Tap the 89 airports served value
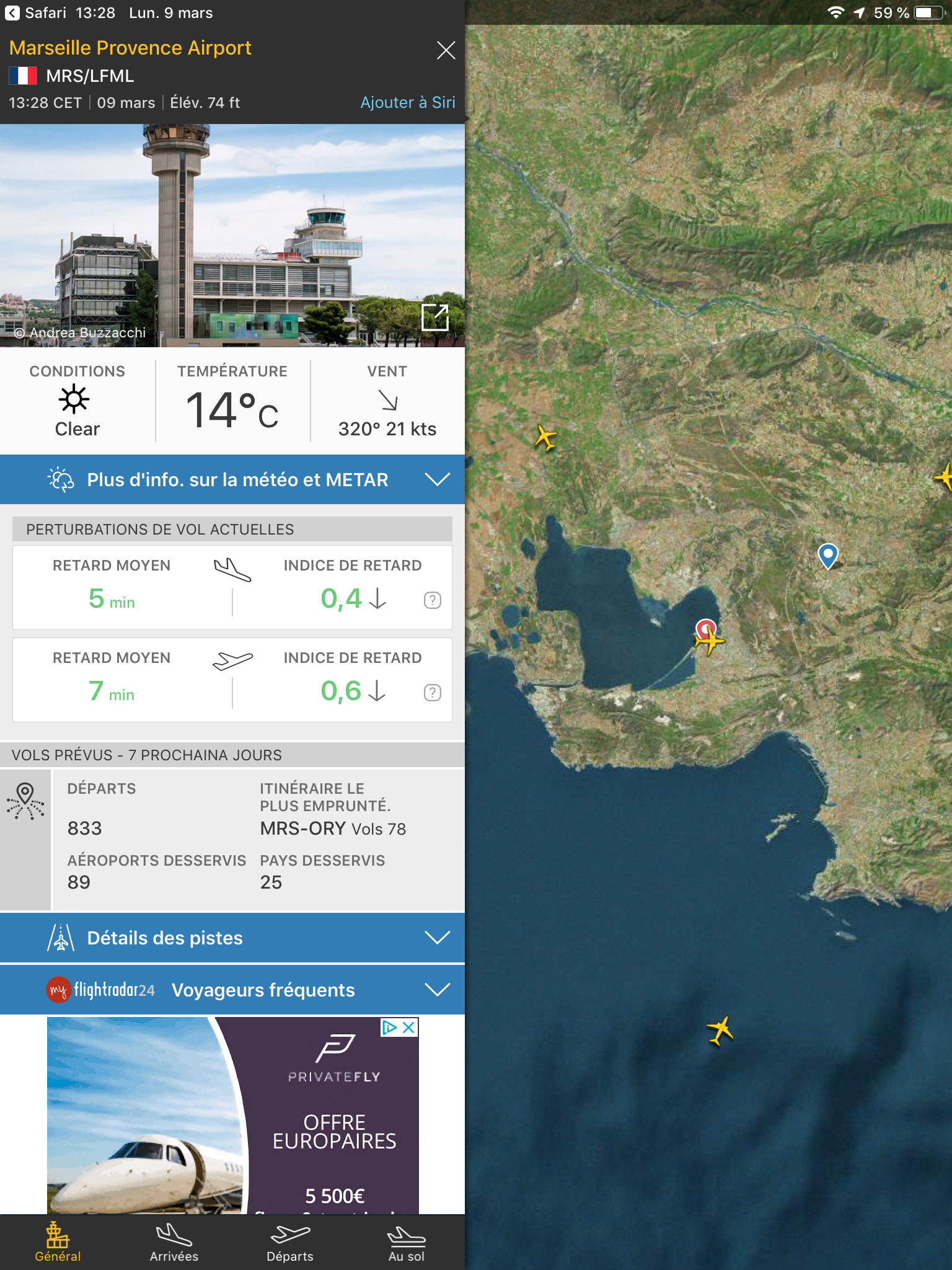 coord(79,882)
